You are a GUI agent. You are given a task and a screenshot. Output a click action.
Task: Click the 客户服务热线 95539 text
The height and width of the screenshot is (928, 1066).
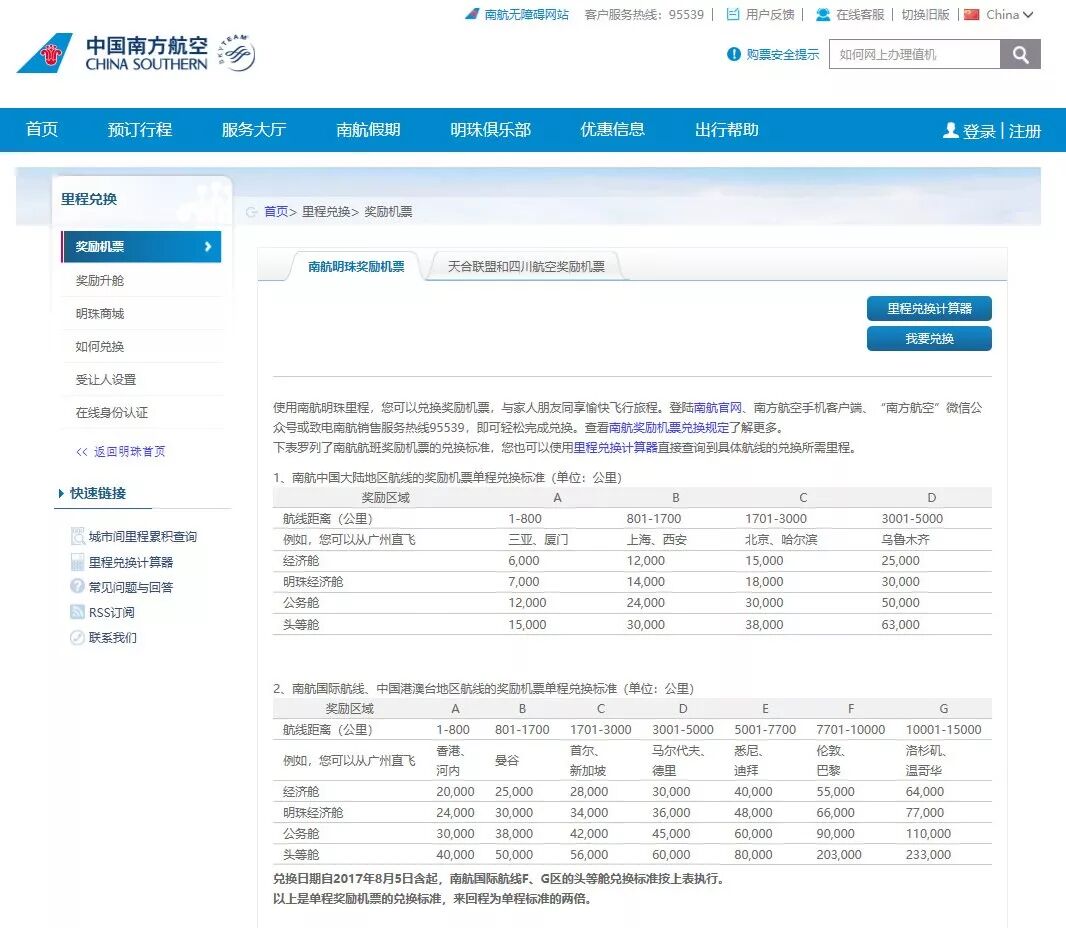[644, 14]
